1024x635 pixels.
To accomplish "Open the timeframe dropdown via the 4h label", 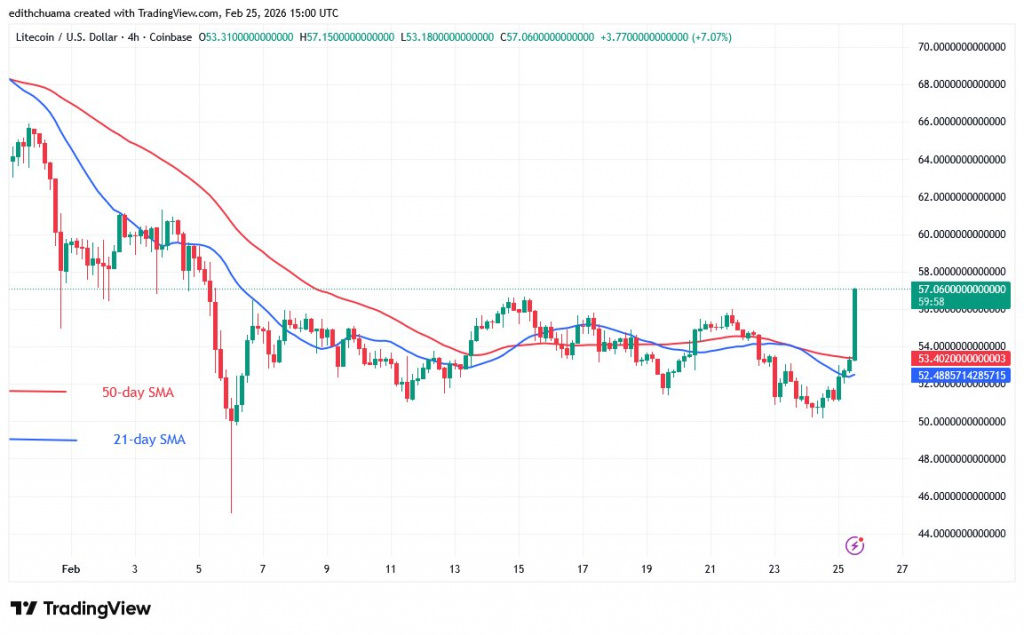I will tap(131, 36).
